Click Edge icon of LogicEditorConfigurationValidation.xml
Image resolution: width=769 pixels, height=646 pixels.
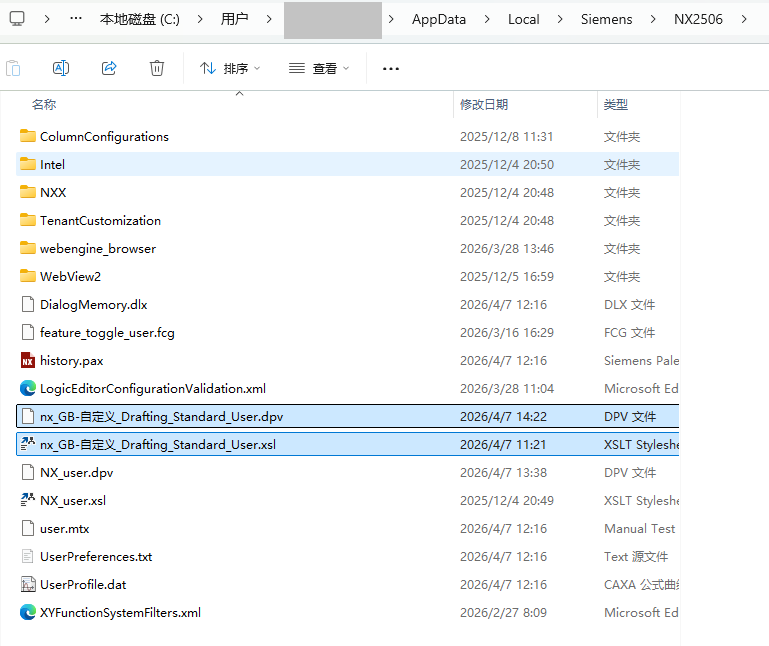28,388
